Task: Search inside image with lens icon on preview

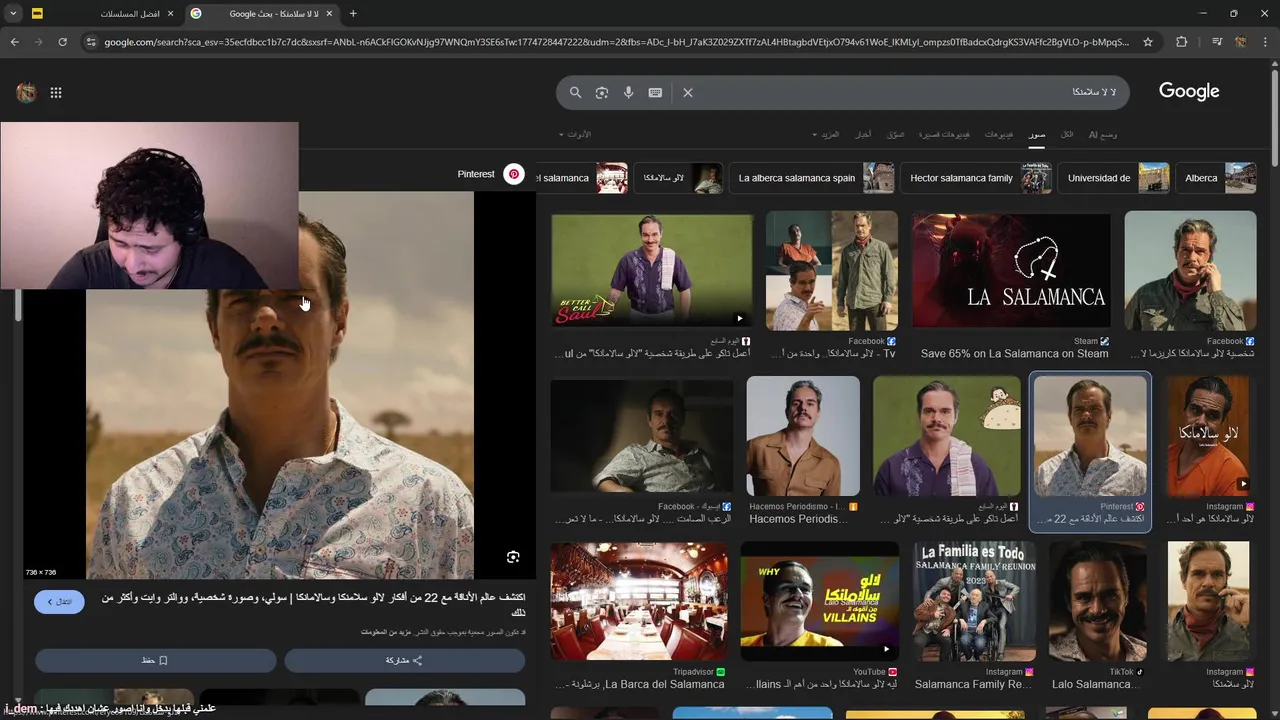Action: point(513,557)
